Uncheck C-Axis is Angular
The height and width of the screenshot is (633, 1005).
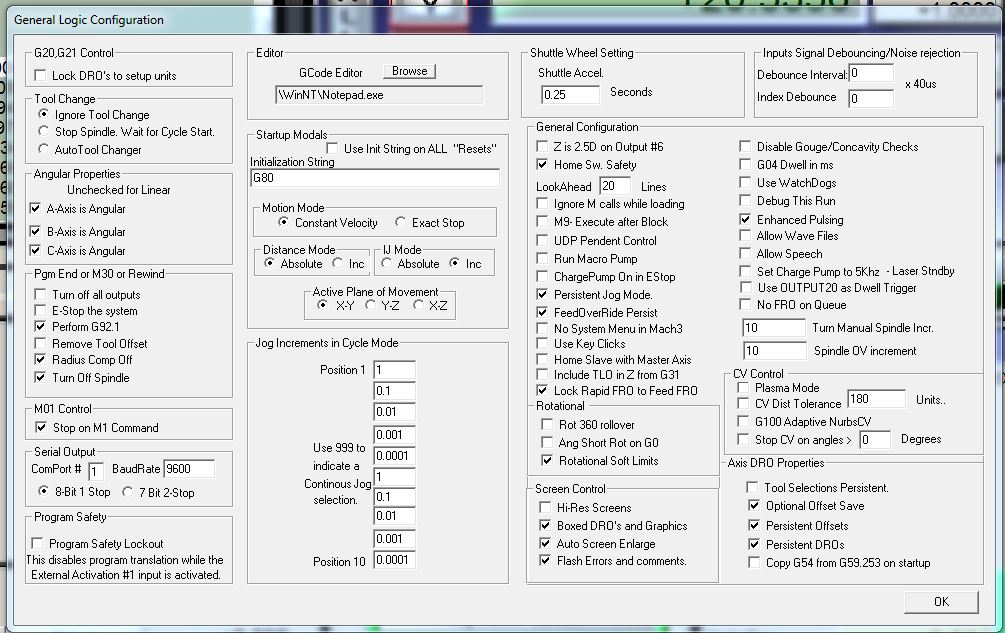click(35, 251)
